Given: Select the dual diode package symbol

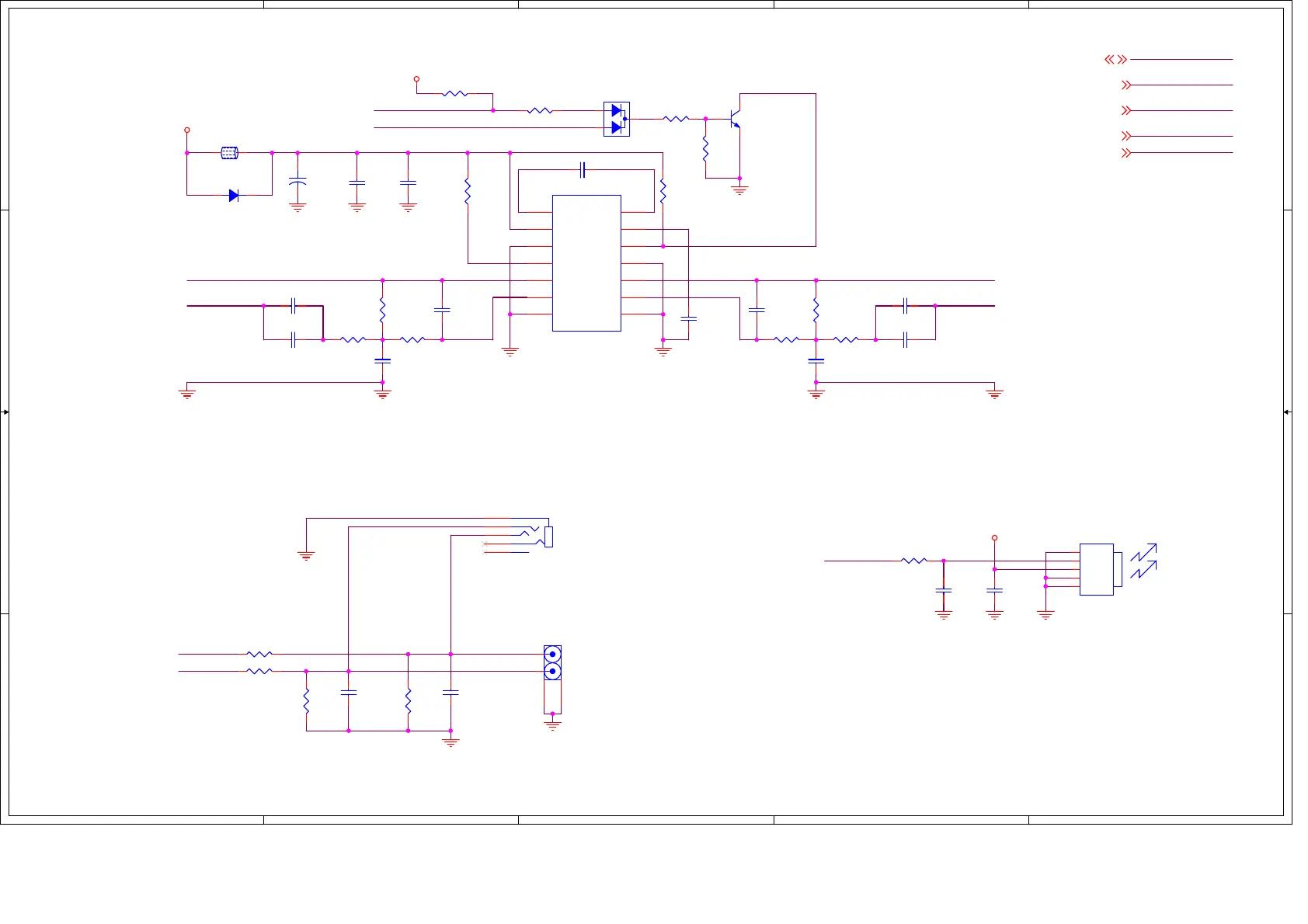Looking at the screenshot, I should (x=617, y=120).
